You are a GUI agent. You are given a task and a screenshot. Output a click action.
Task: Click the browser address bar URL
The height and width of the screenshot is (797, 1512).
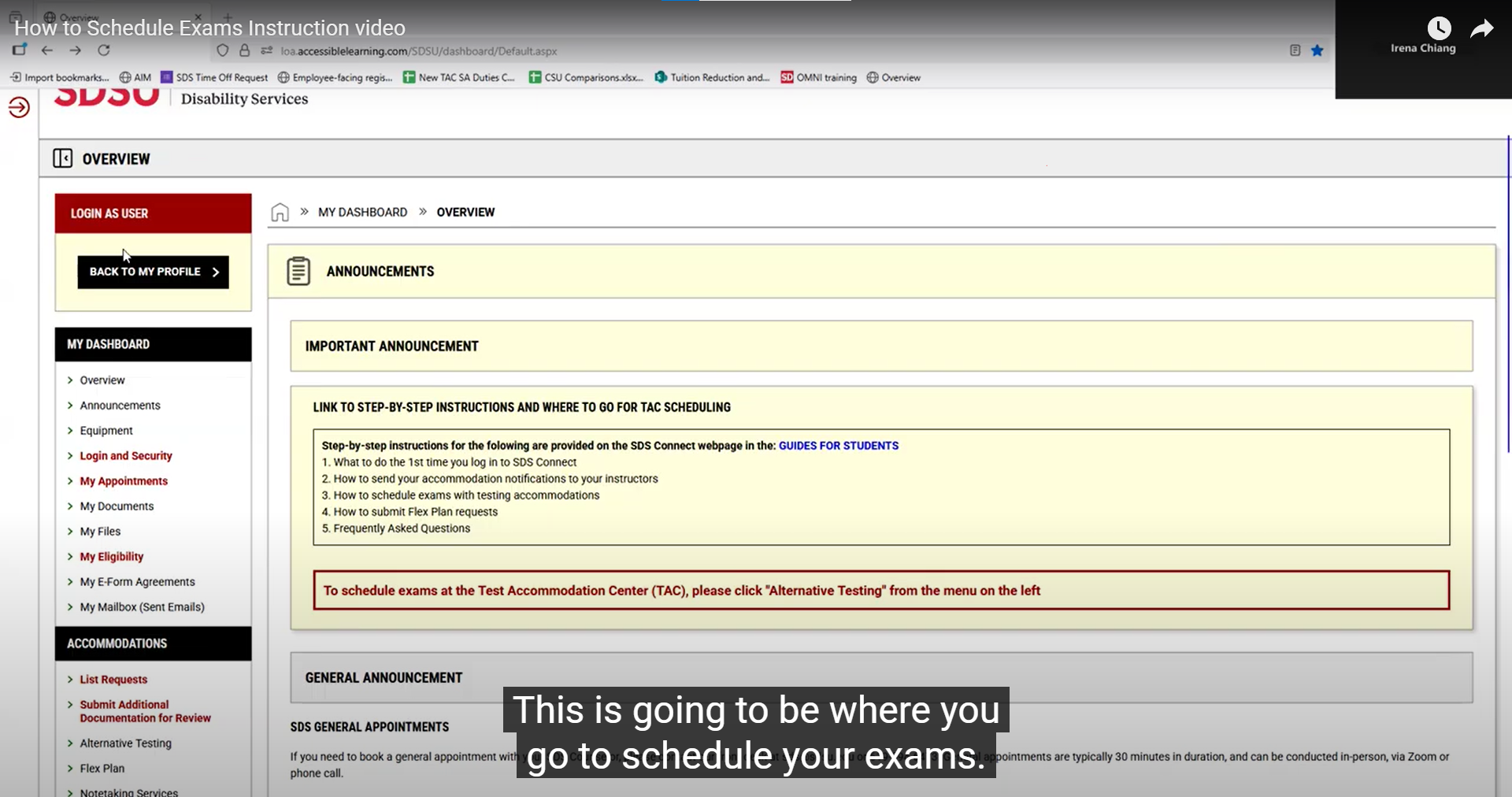coord(419,51)
